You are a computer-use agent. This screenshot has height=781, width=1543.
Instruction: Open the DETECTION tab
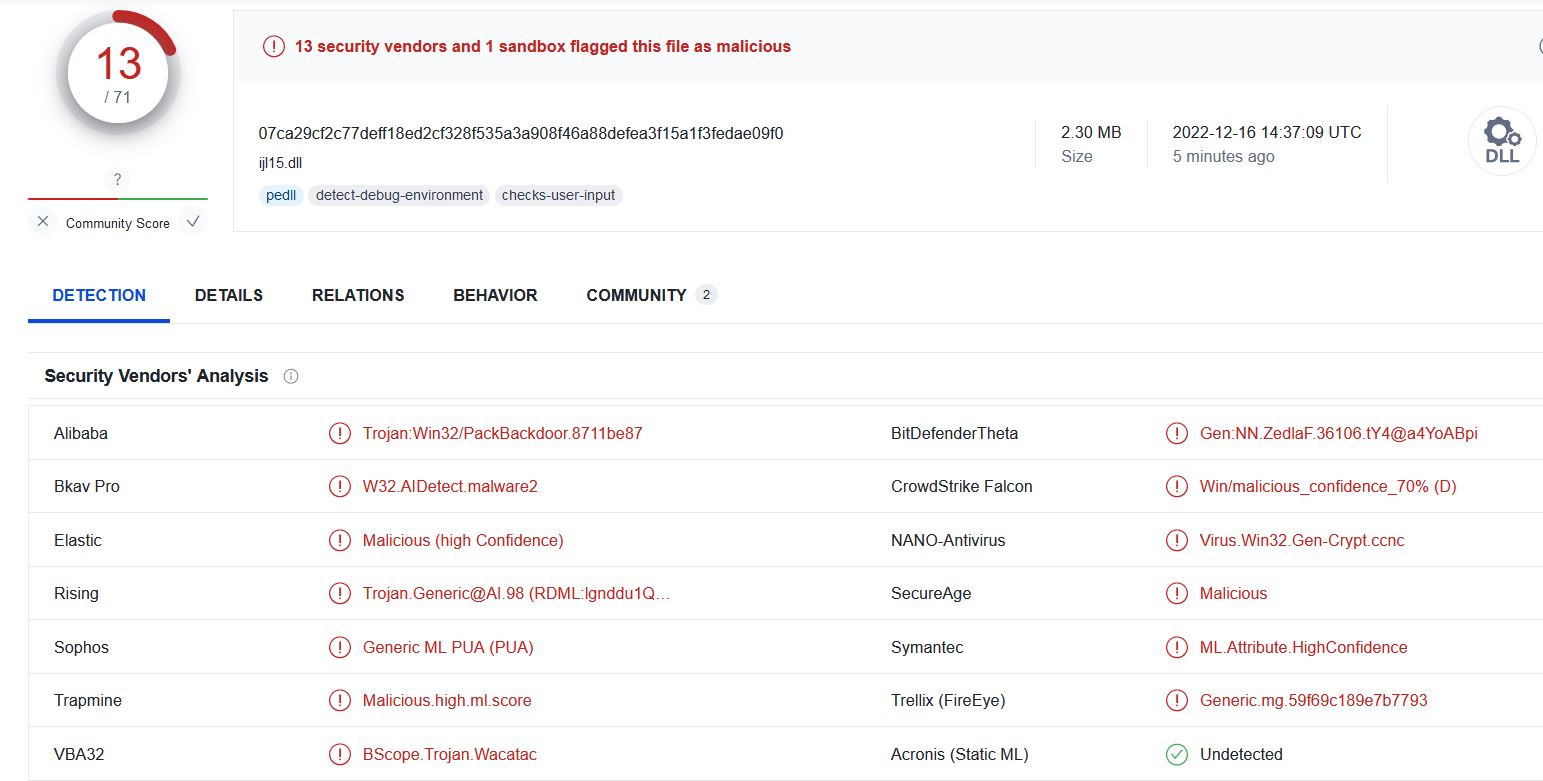[99, 295]
